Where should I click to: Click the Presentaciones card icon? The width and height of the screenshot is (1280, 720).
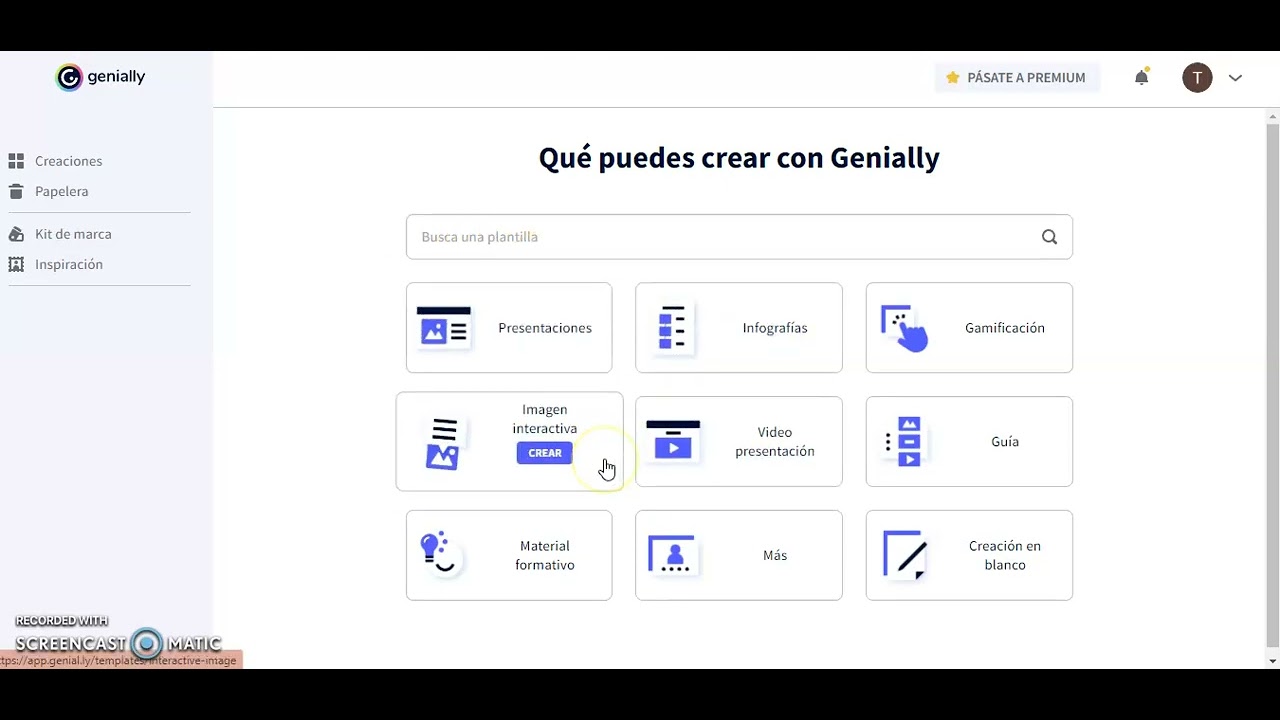pyautogui.click(x=444, y=327)
